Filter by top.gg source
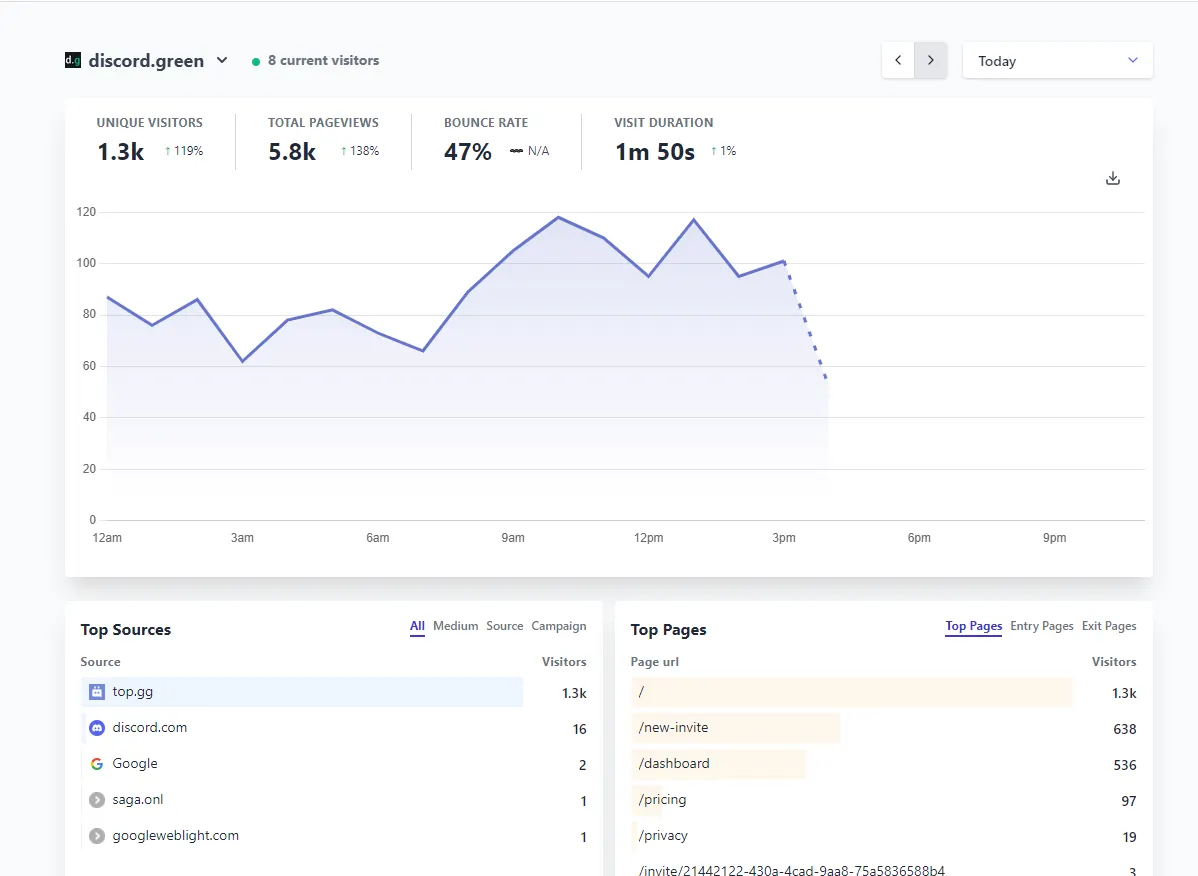The height and width of the screenshot is (876, 1198). pos(132,692)
